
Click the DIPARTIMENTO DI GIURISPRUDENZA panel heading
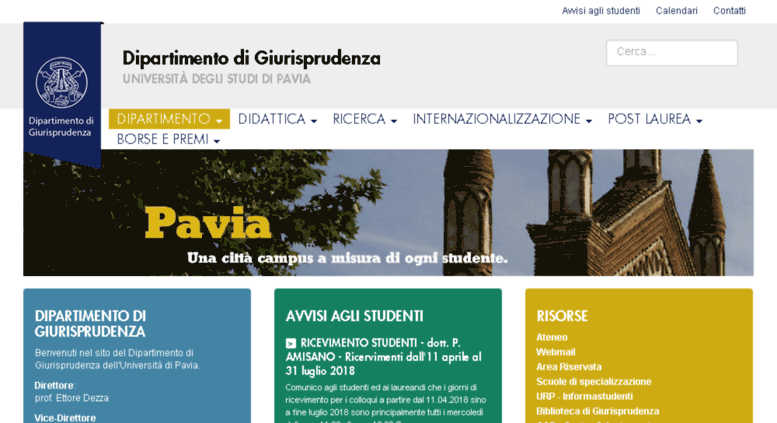[x=90, y=324]
